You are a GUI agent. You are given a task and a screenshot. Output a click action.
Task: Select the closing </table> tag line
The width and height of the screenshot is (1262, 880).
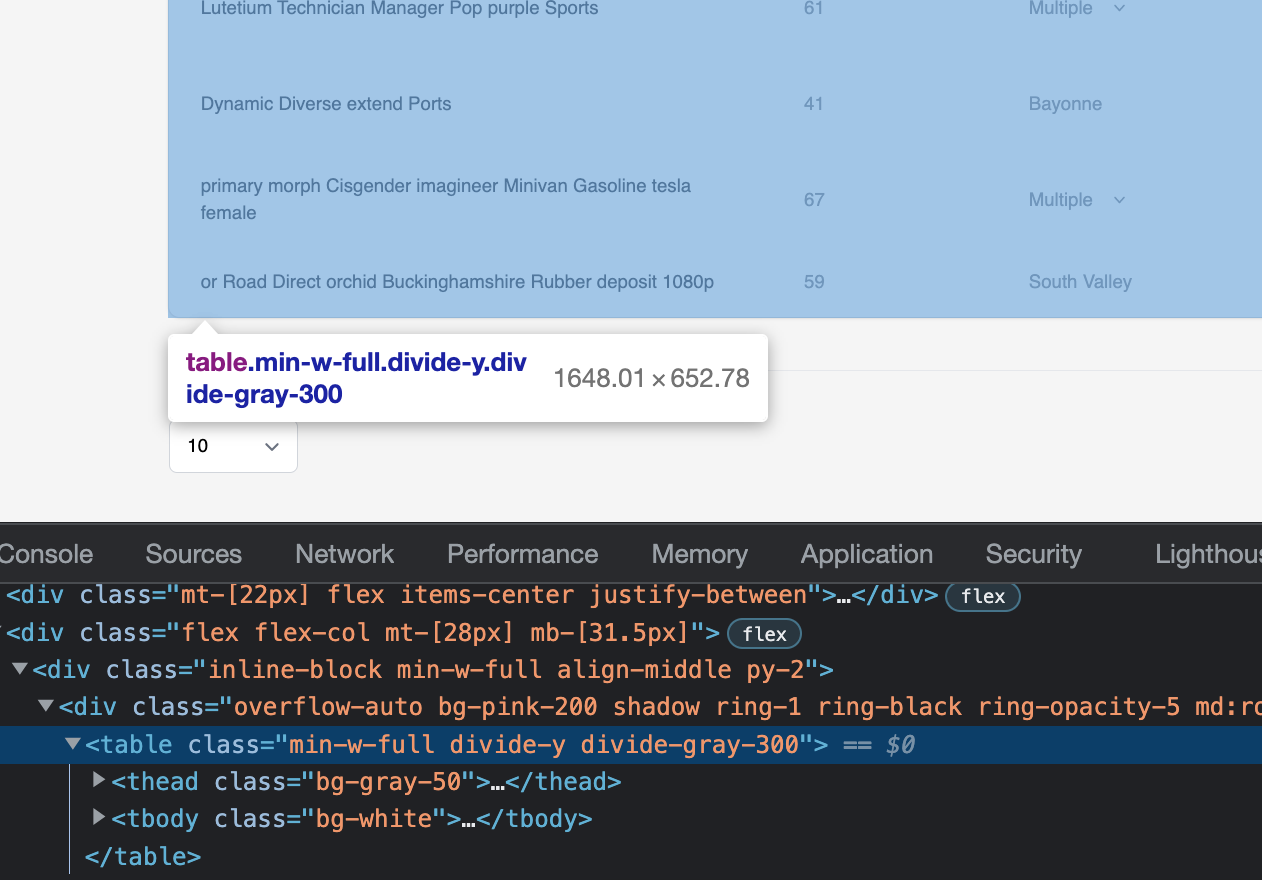coord(143,856)
